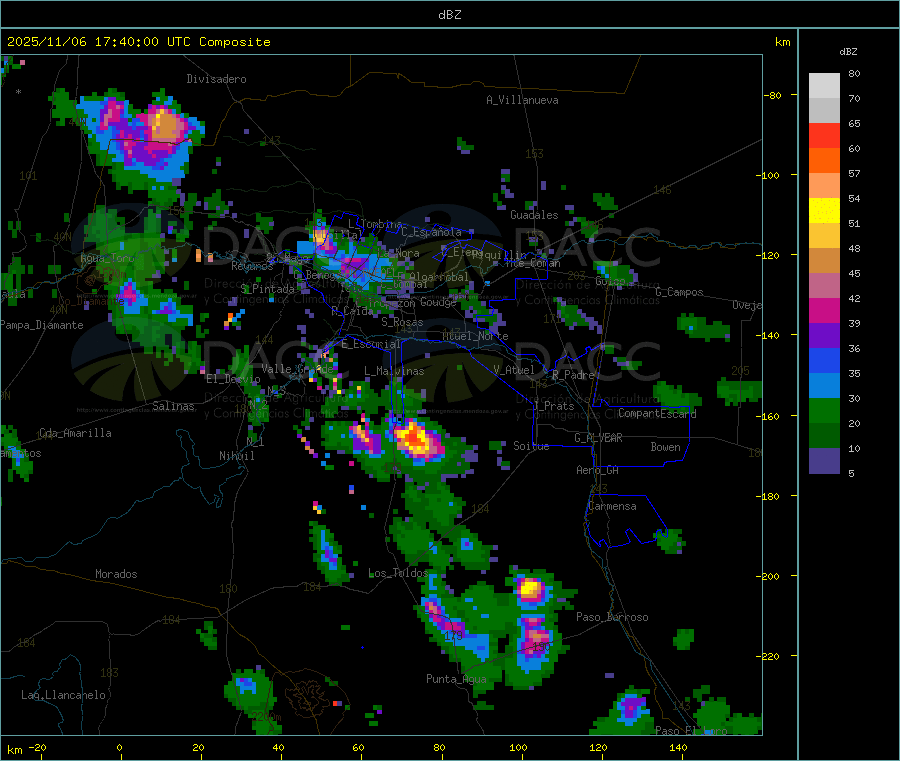The width and height of the screenshot is (900, 761).
Task: Click the A_Villanueva place label
Action: point(522,100)
